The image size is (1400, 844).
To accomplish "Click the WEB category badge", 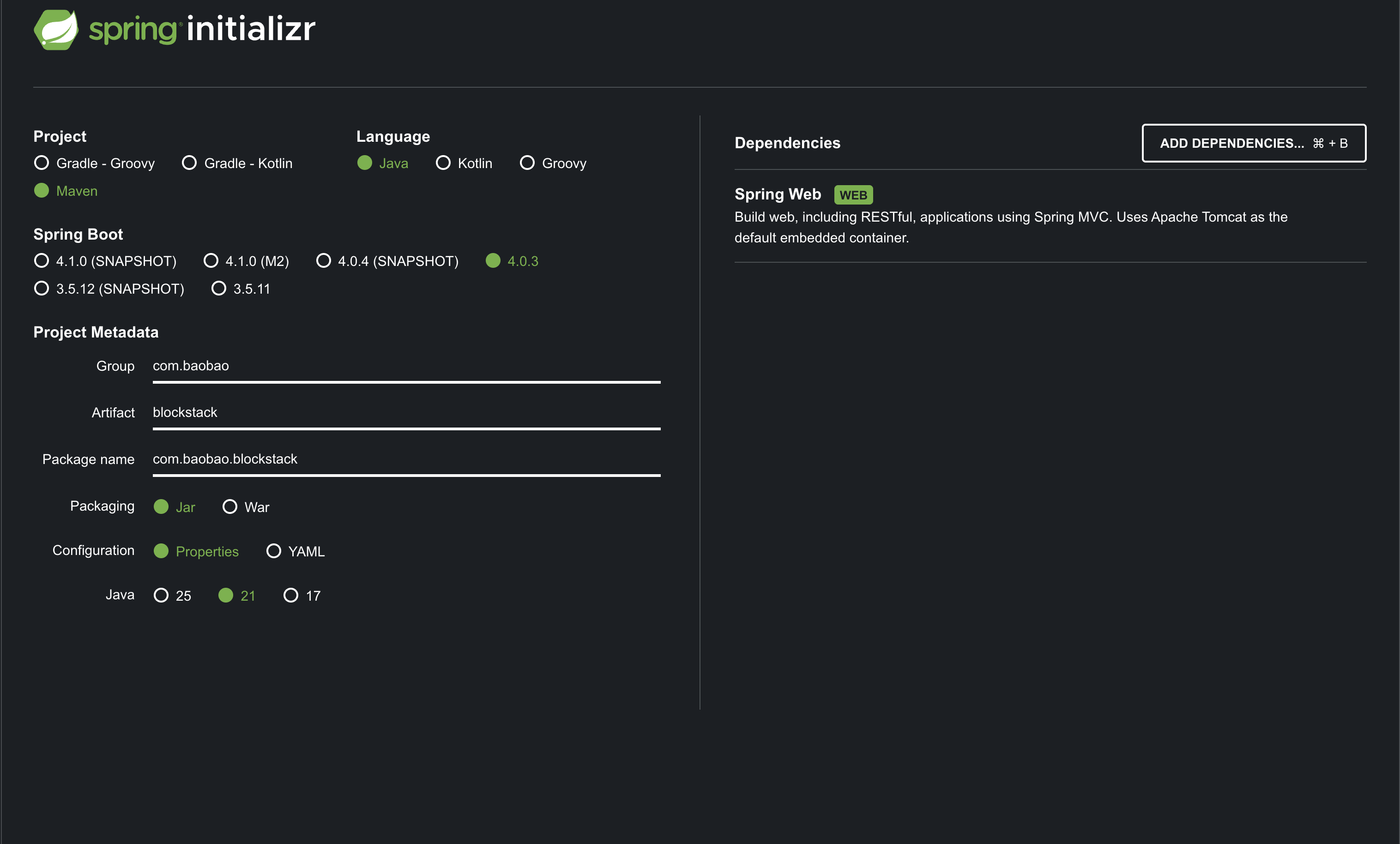I will pyautogui.click(x=853, y=195).
